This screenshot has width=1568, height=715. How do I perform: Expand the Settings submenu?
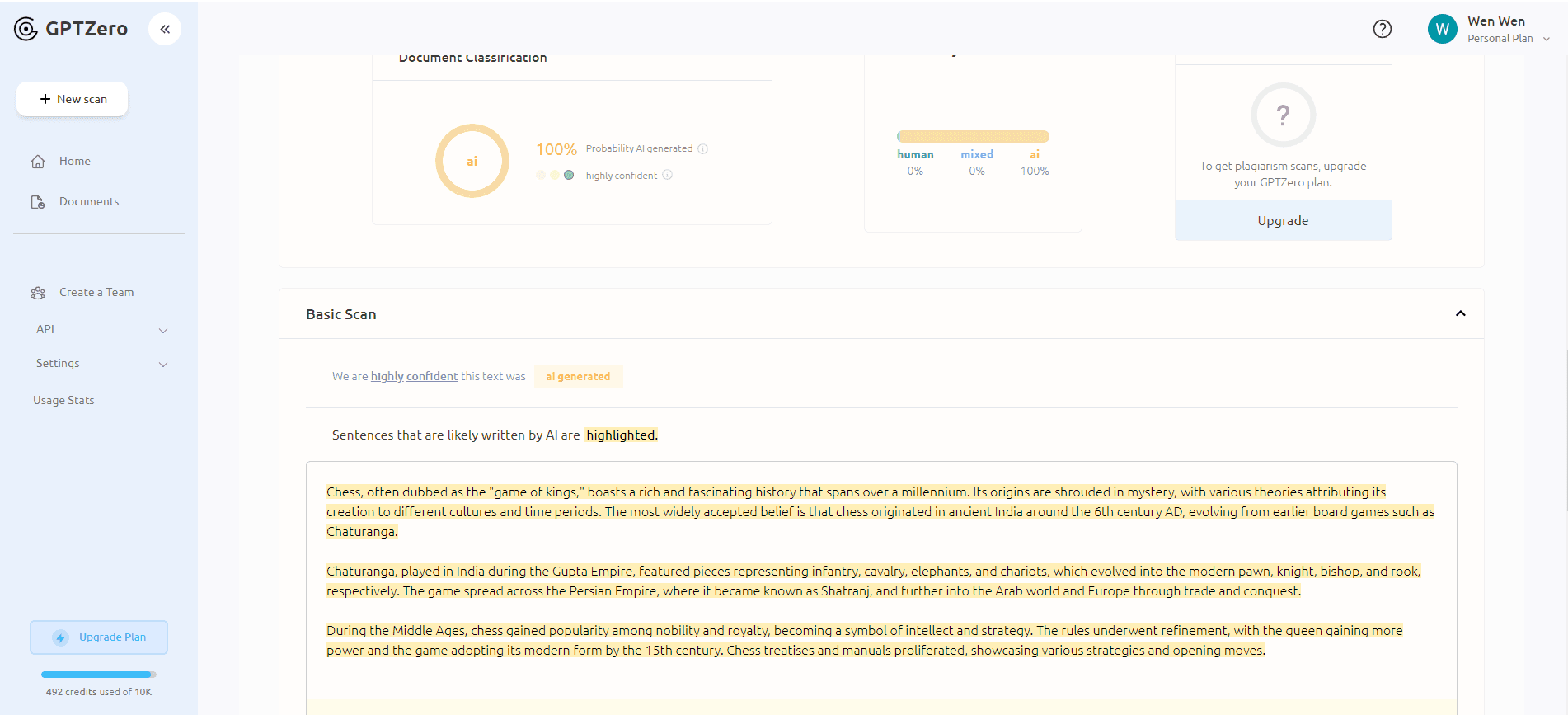point(163,364)
